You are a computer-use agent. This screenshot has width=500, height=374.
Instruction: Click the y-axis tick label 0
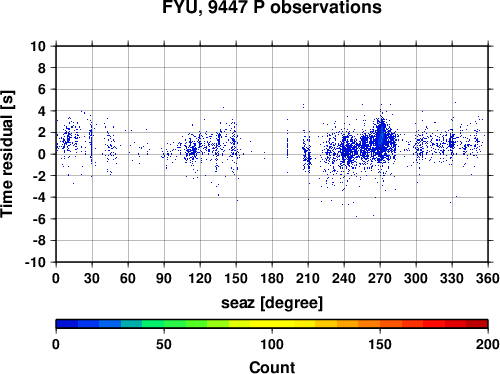[42, 154]
